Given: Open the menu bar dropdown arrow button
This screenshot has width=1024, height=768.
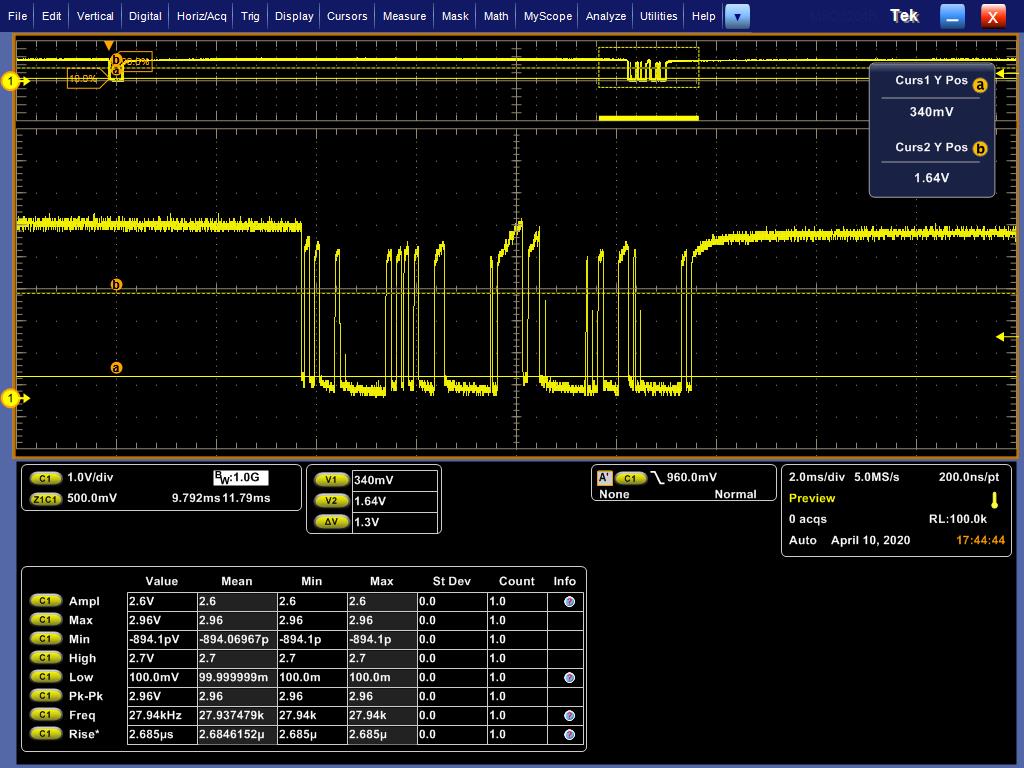Looking at the screenshot, I should 737,16.
